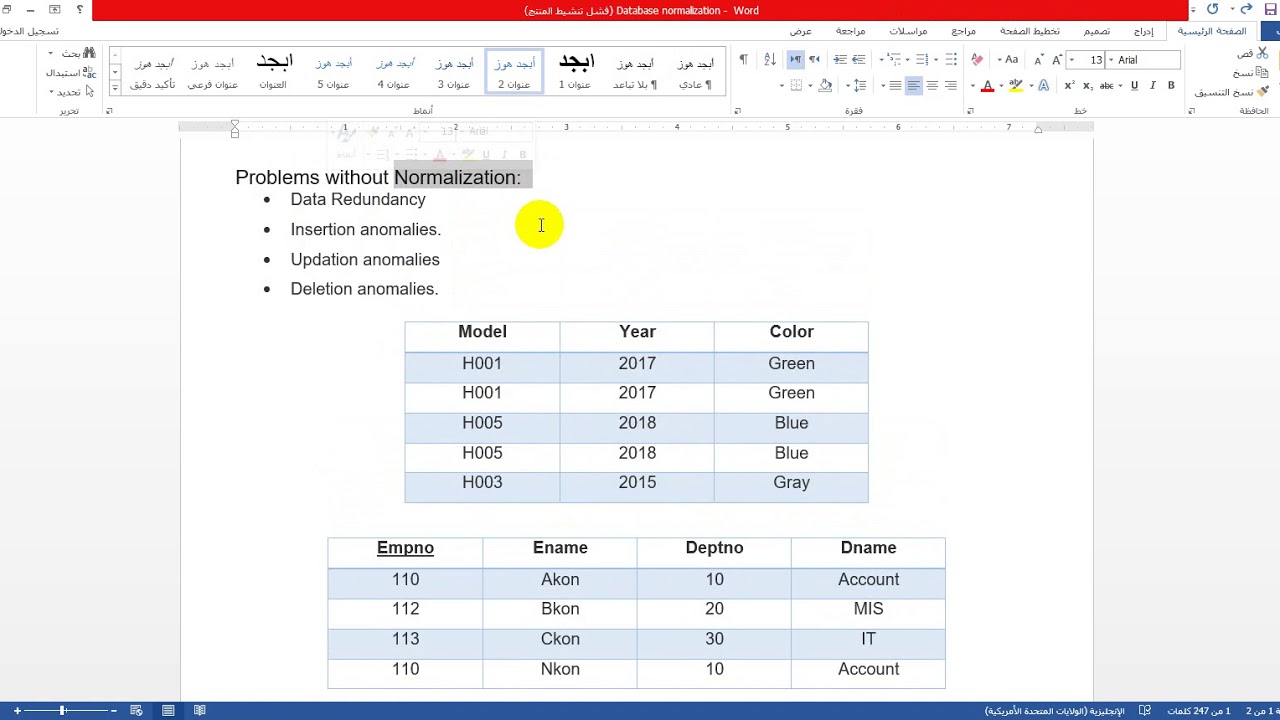Open the Mailings tab (مراسلات)

(908, 31)
